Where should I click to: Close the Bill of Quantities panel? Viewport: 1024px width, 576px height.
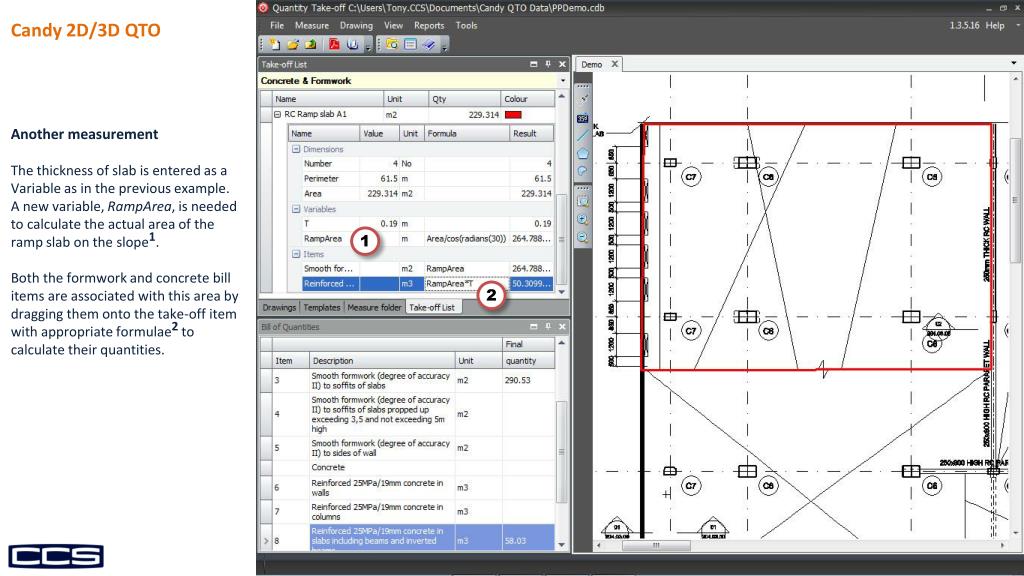pyautogui.click(x=562, y=327)
